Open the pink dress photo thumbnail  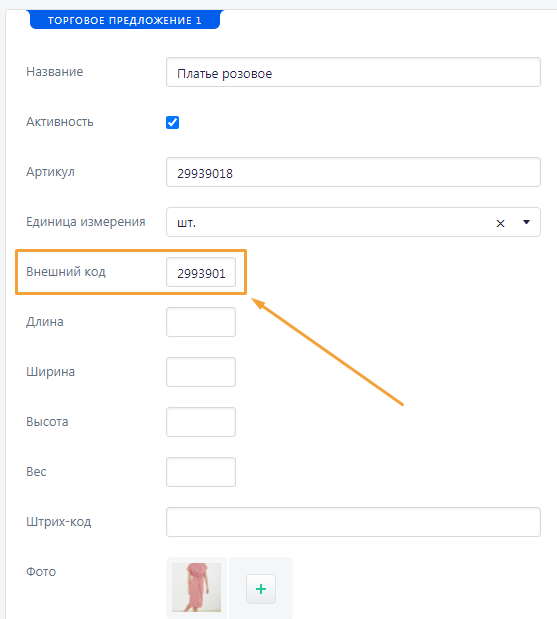point(197,587)
